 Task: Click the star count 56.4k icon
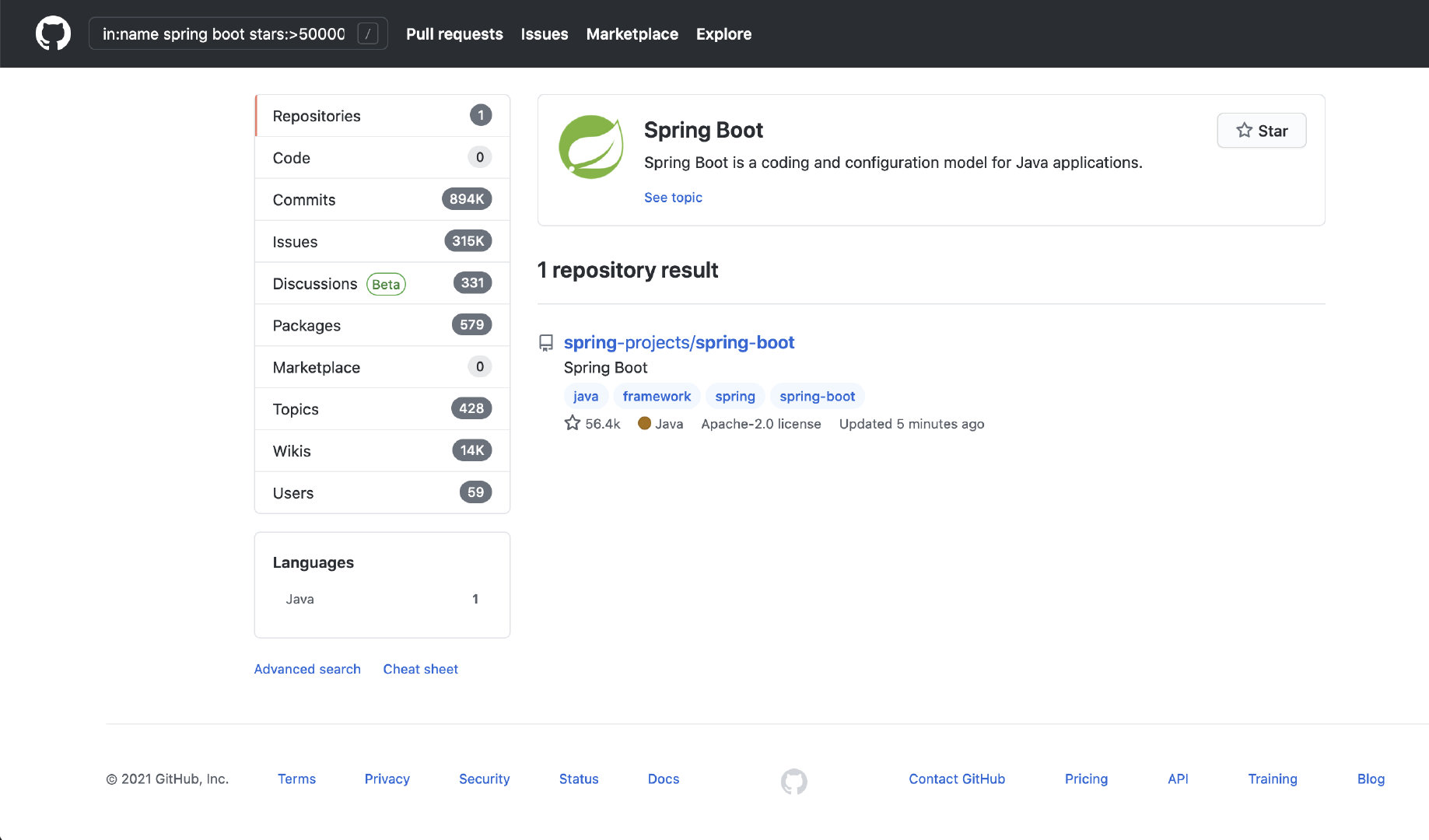coord(573,423)
